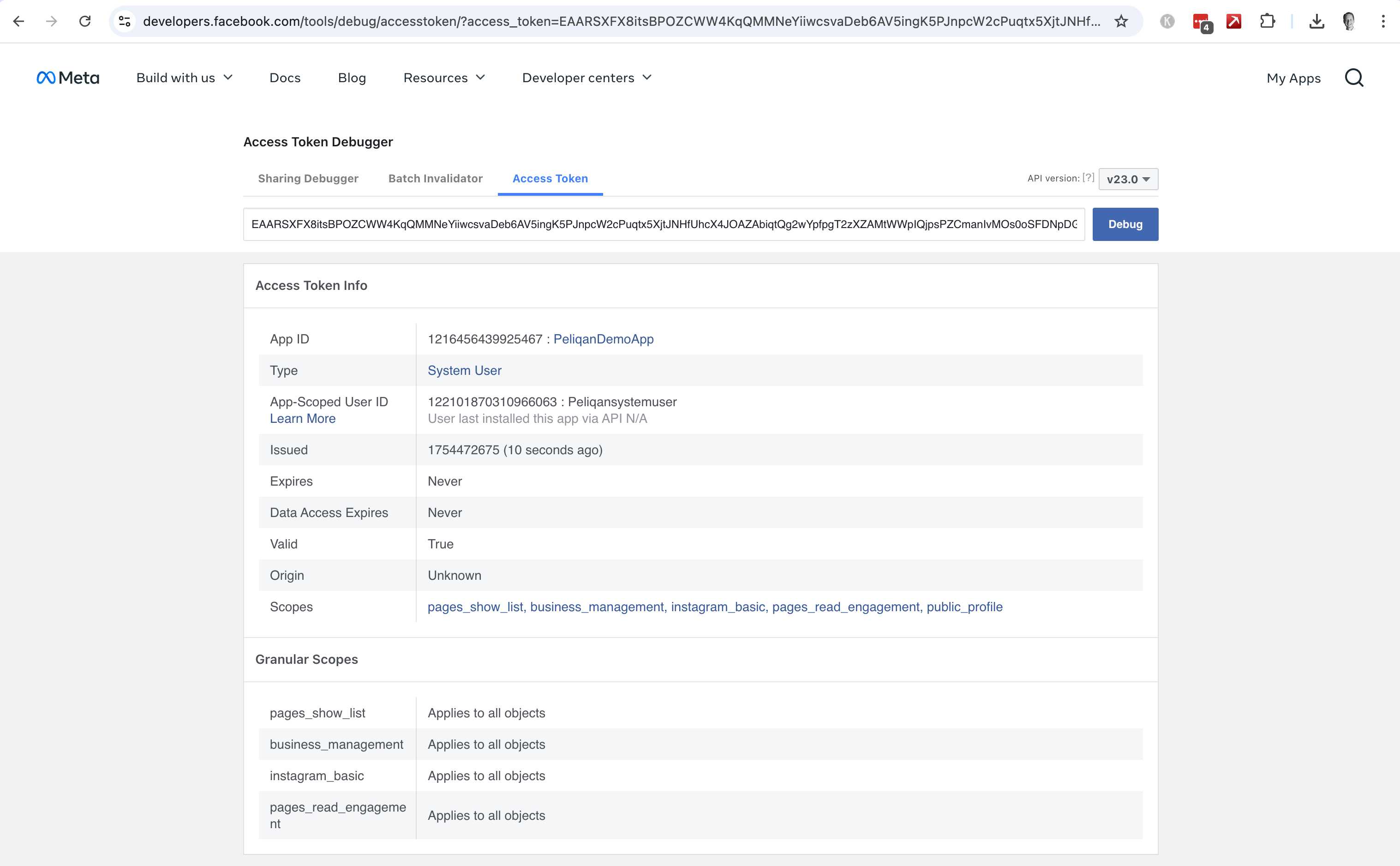This screenshot has width=1400, height=866.
Task: Click the Debug button
Action: [x=1125, y=224]
